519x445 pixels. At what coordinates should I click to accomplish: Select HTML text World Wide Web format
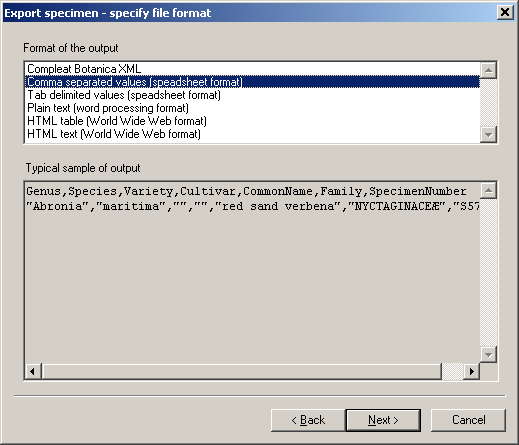pos(252,134)
